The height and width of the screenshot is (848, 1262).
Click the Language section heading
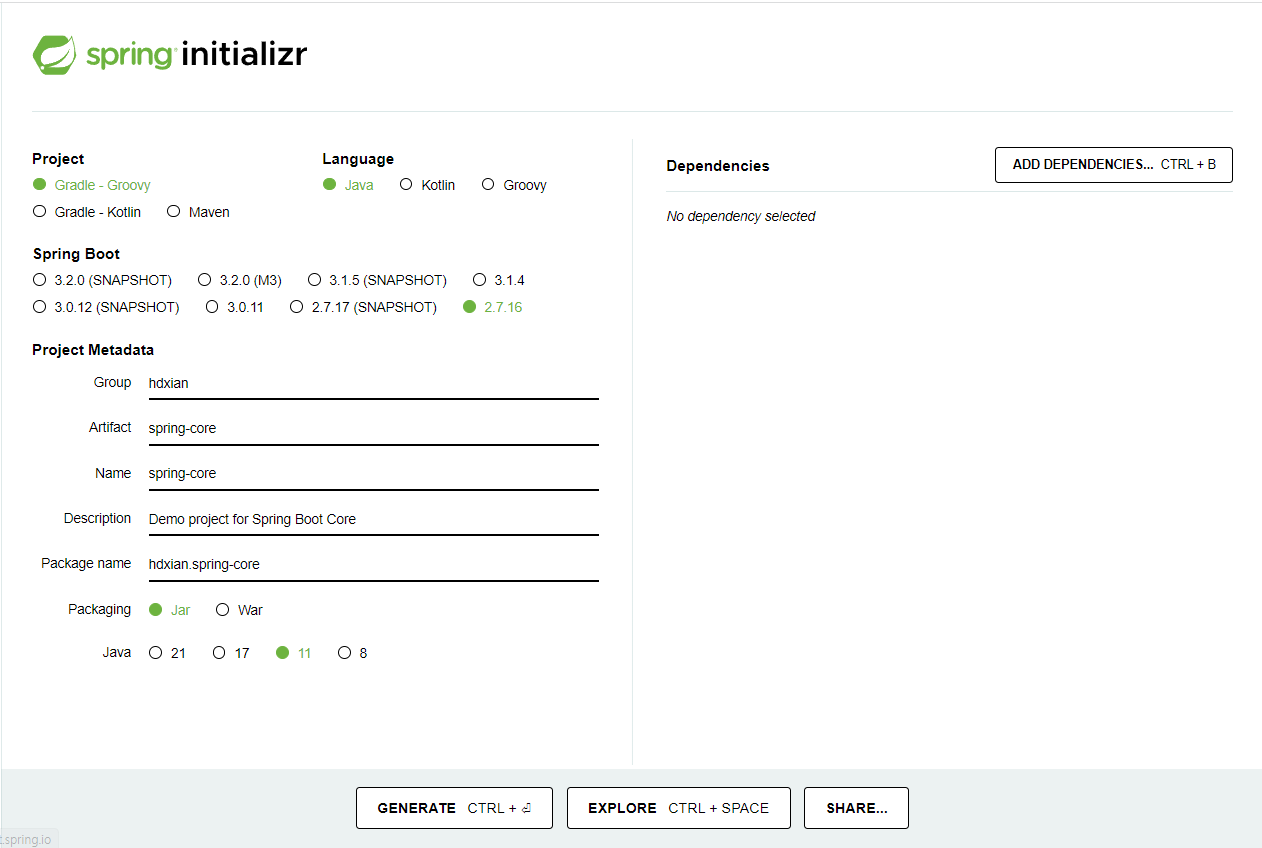click(358, 159)
